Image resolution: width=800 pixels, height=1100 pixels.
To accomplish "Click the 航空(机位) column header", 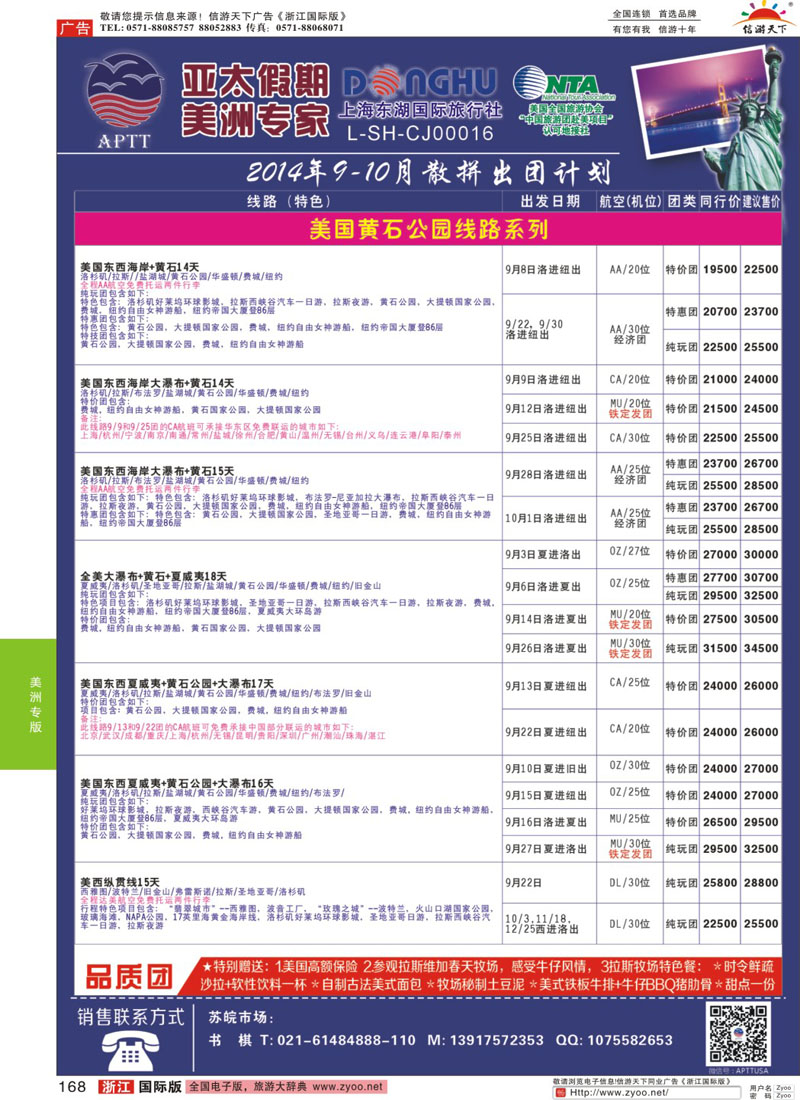I will coord(629,201).
